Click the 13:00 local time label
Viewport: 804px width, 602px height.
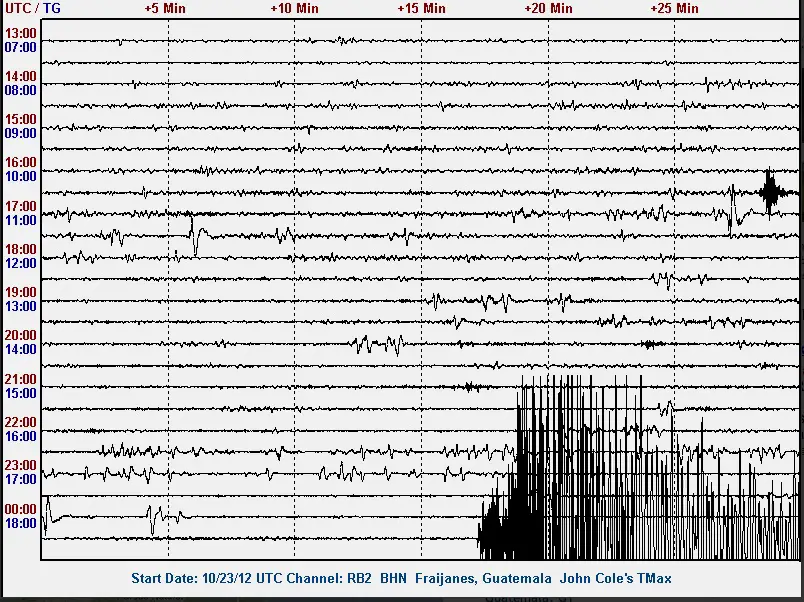21,307
